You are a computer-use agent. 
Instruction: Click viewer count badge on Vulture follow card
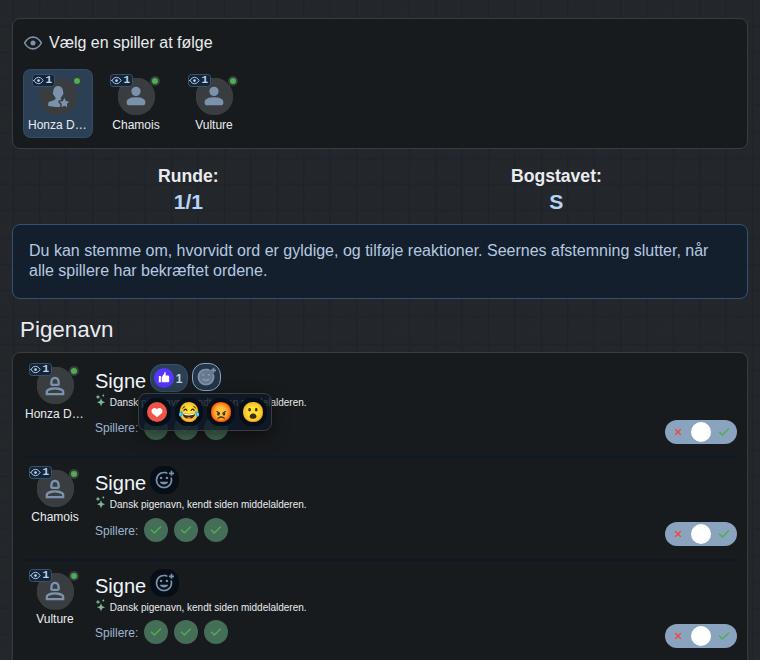pos(199,80)
